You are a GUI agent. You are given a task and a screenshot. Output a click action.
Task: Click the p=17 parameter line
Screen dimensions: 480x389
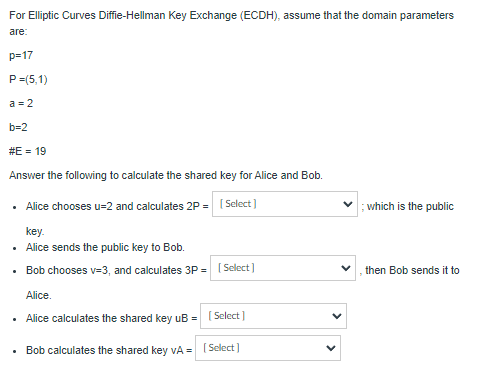[x=21, y=55]
